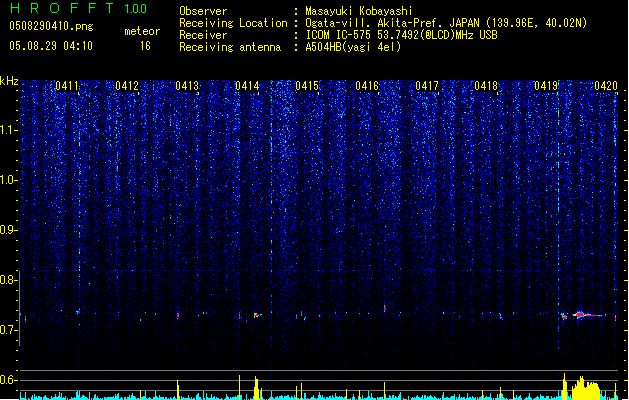Image resolution: width=629 pixels, height=400 pixels.
Task: Click the 1.1 kHz axis tick label
Action: pyautogui.click(x=9, y=130)
